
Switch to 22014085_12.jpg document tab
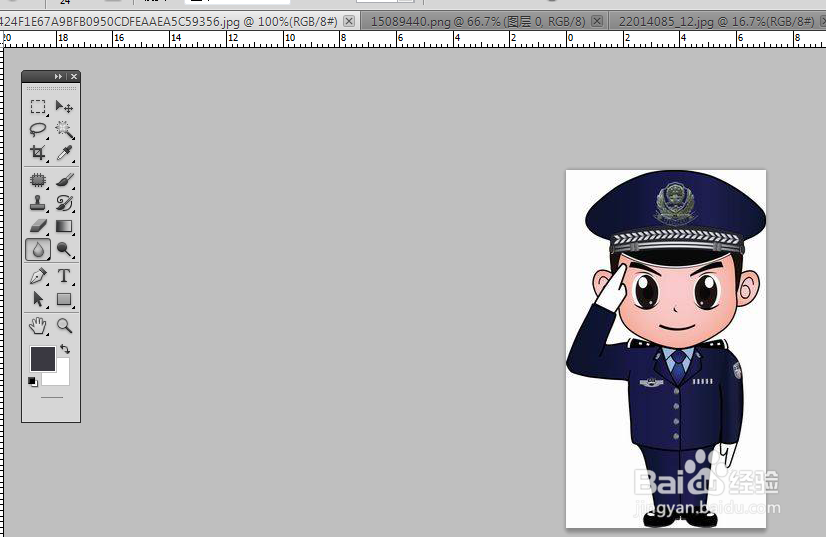tap(716, 22)
